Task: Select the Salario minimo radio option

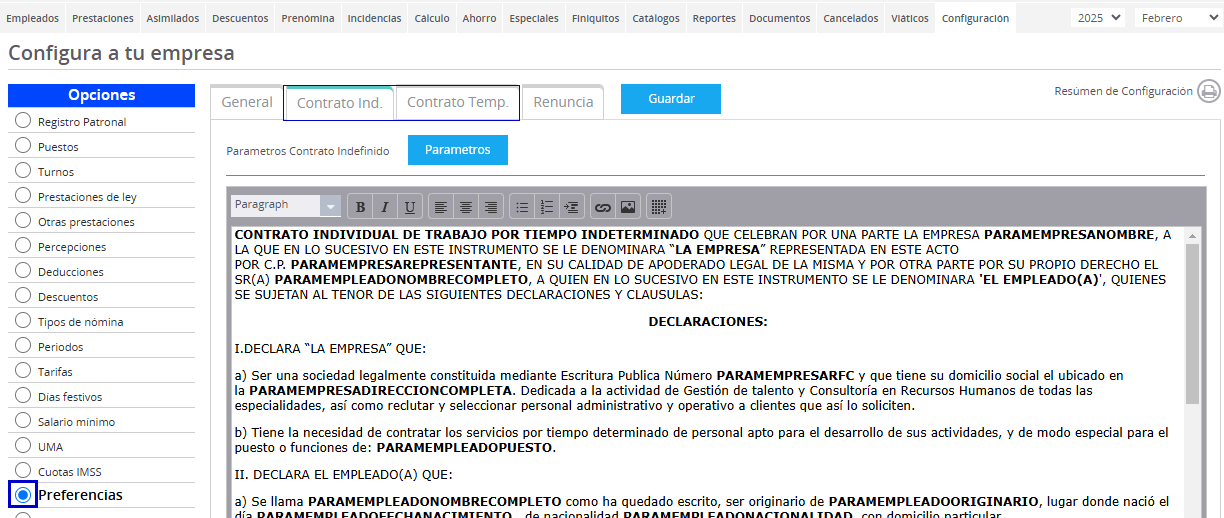Action: [x=23, y=421]
